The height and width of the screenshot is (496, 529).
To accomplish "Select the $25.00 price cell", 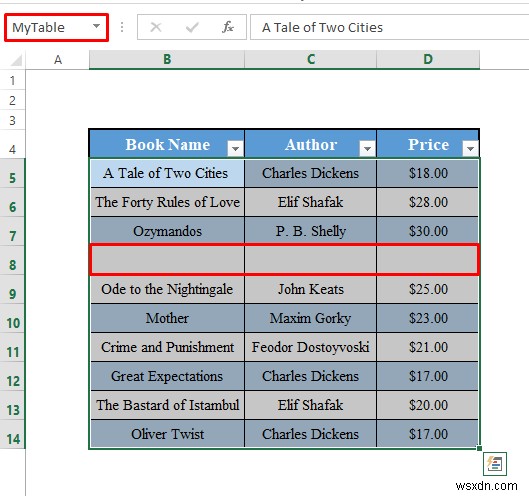I will tap(428, 289).
